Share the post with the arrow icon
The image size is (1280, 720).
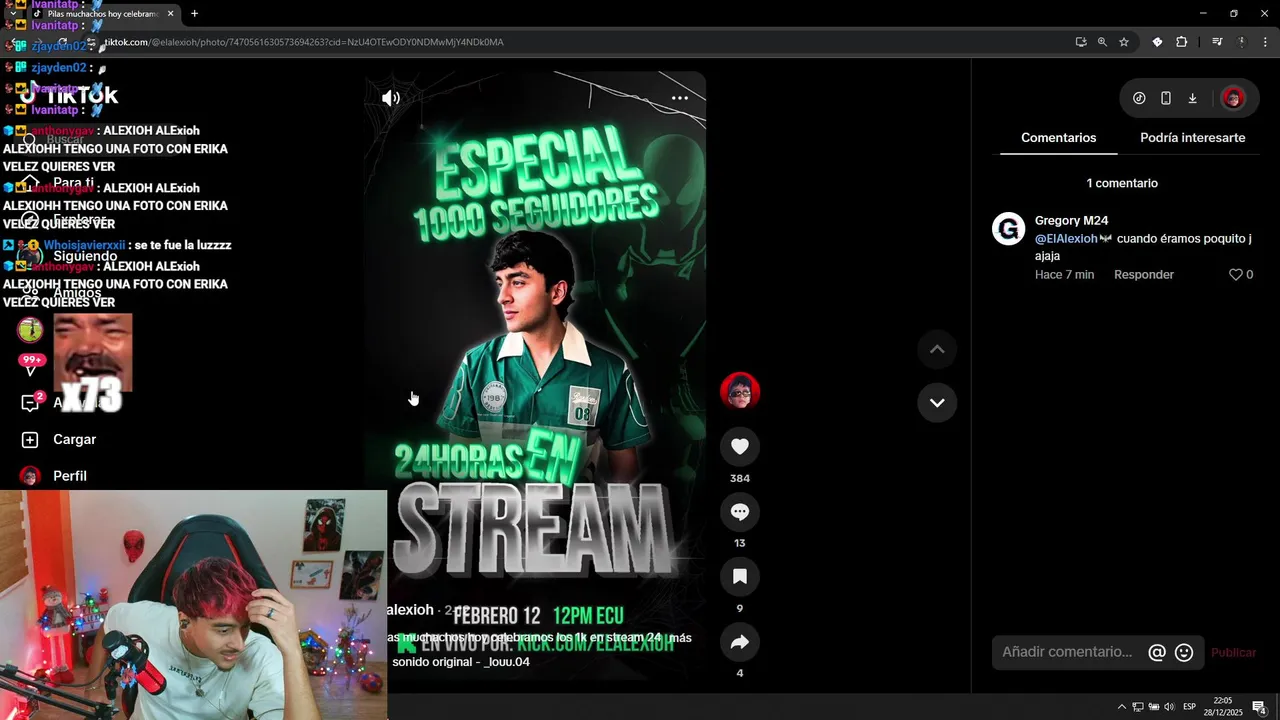point(740,642)
